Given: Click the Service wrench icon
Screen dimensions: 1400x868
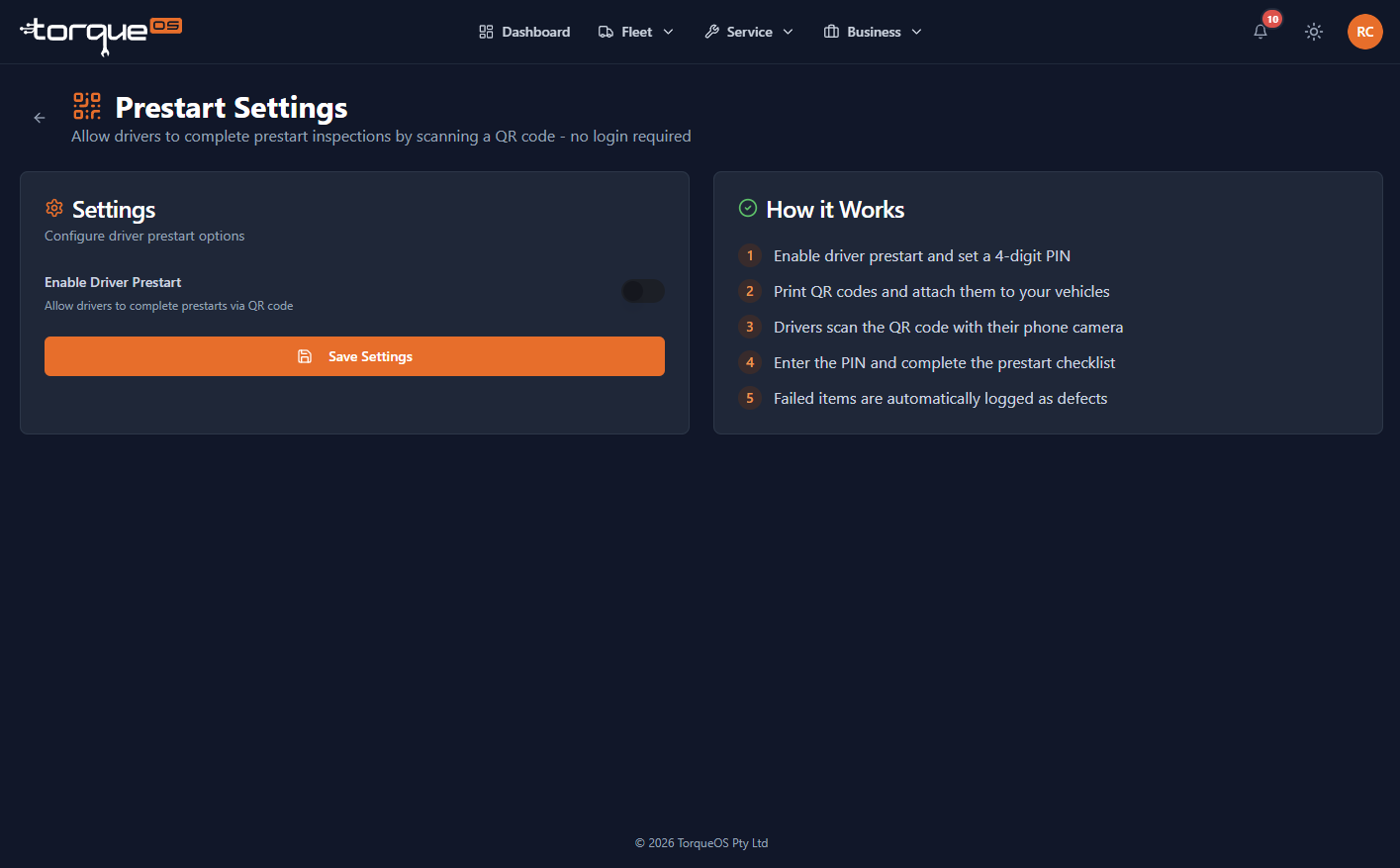Looking at the screenshot, I should [711, 32].
